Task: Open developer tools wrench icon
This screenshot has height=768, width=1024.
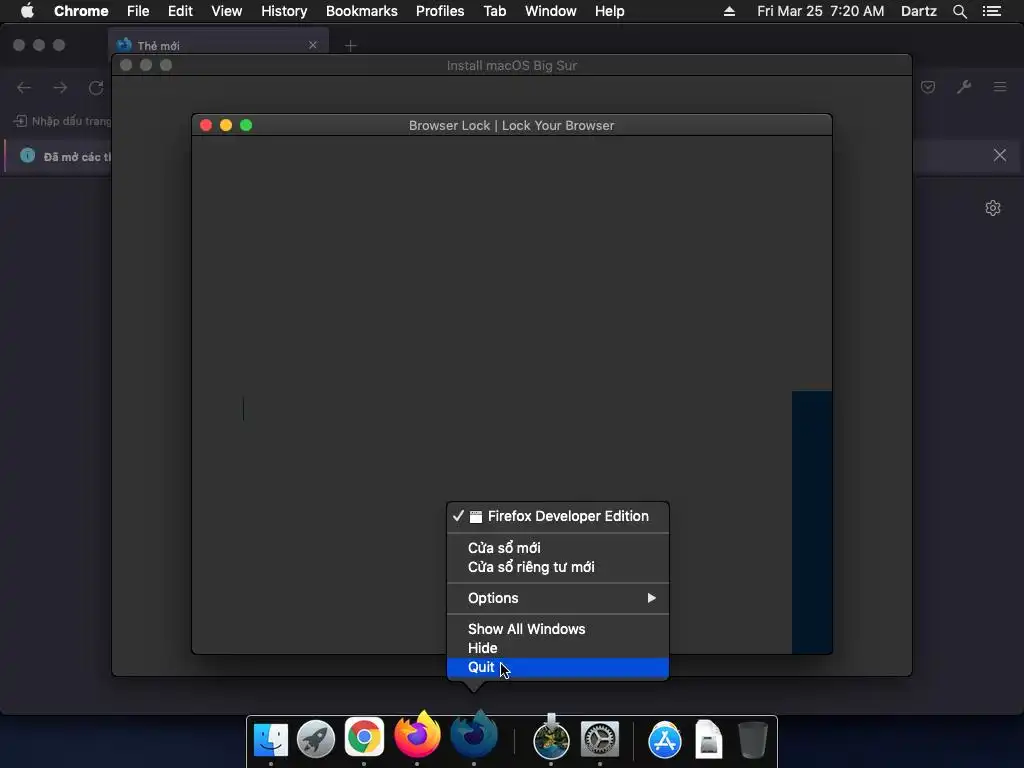Action: [964, 87]
